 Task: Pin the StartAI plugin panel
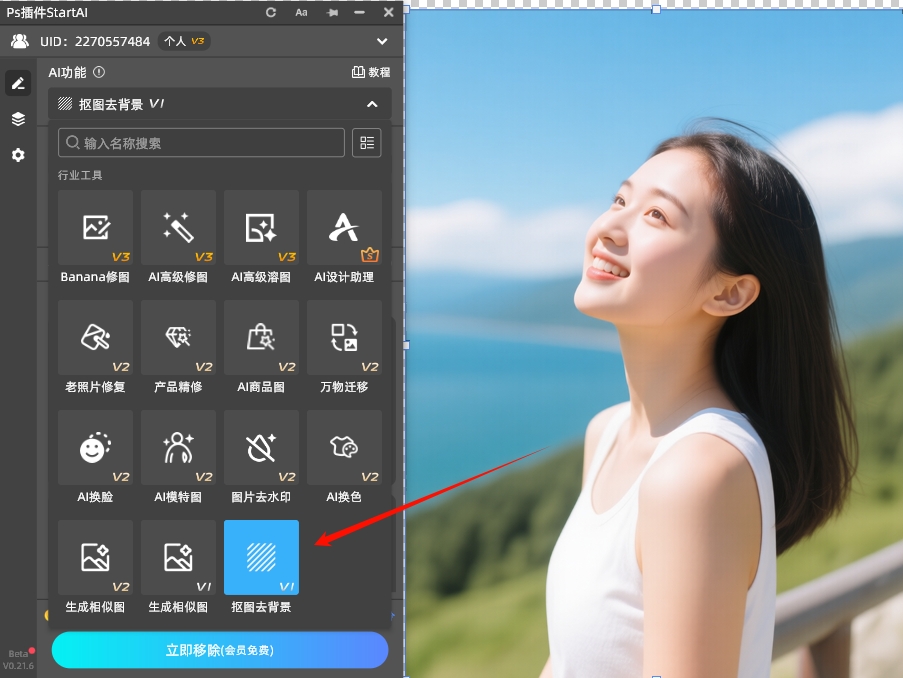(331, 13)
